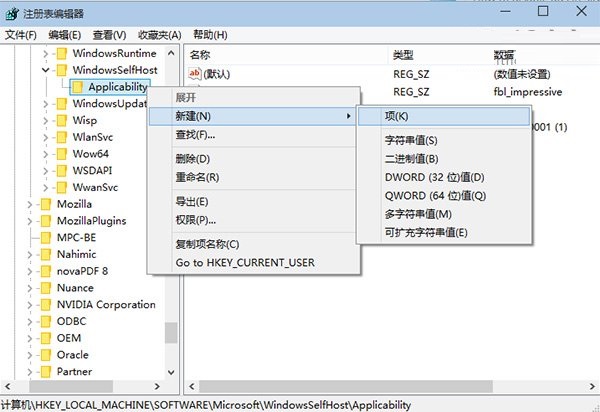600x412 pixels.
Task: Click the MPC-BE folder icon
Action: click(46, 238)
